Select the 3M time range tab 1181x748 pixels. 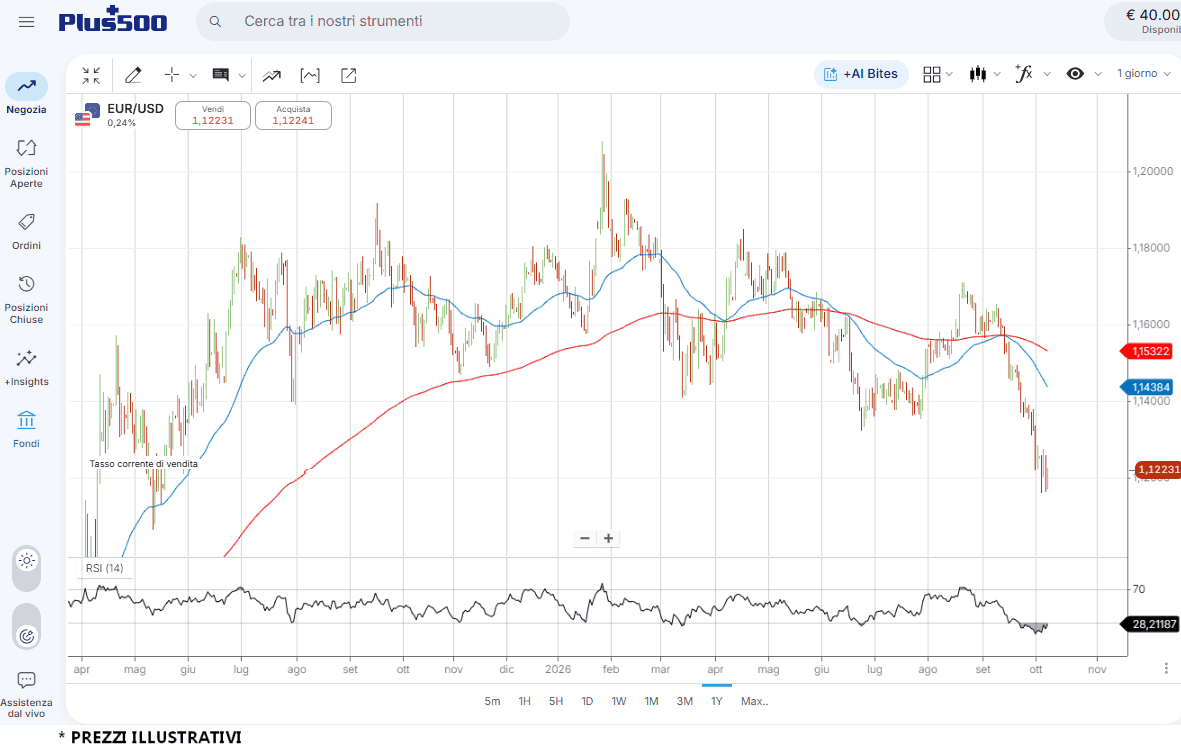coord(684,701)
